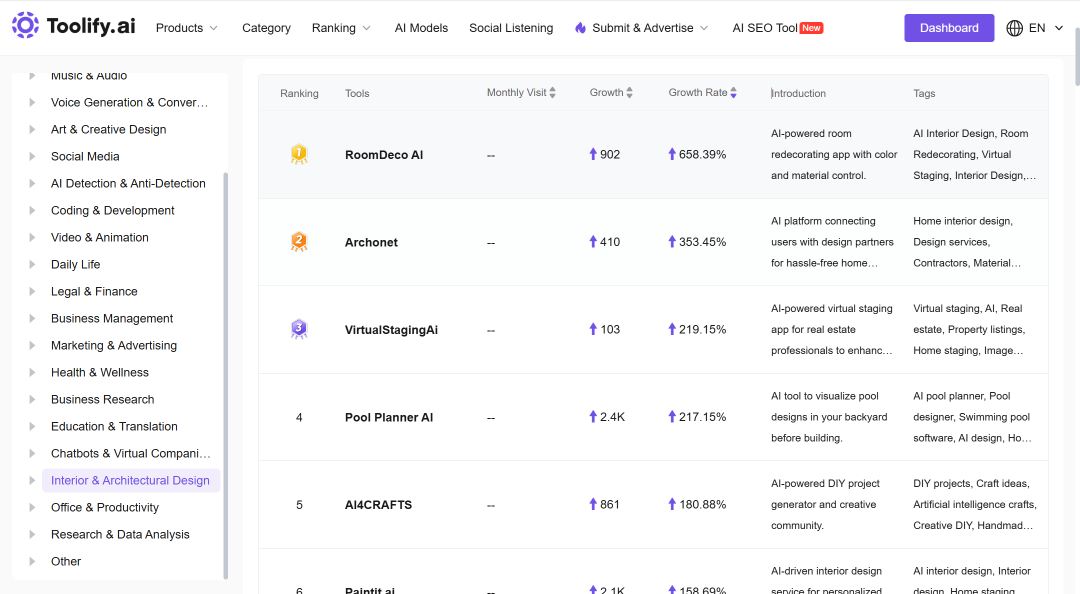This screenshot has width=1080, height=594.
Task: Select Business Research category
Action: (x=103, y=400)
